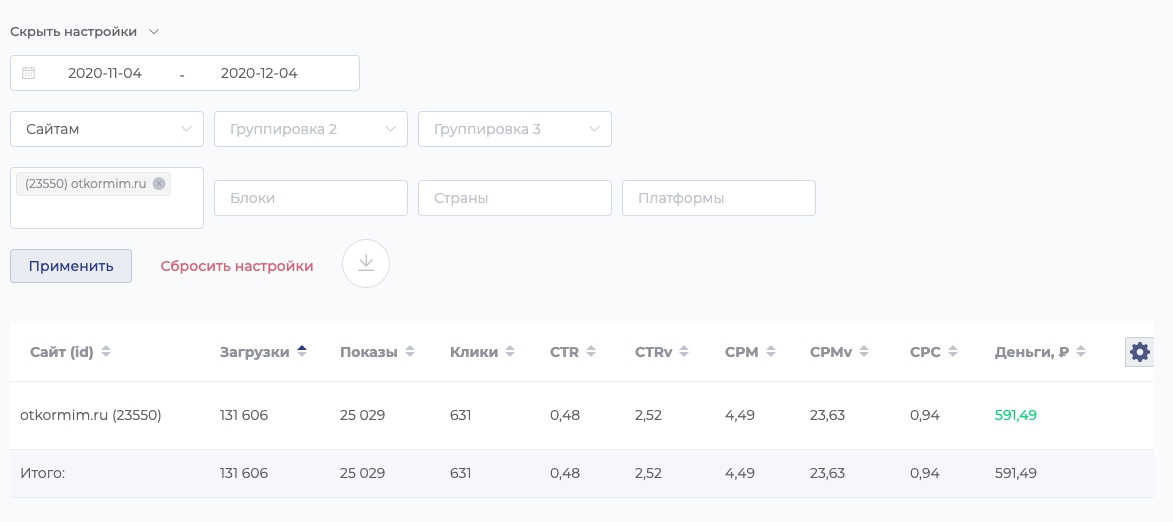The width and height of the screenshot is (1173, 522).
Task: Sort table by Деньги column
Action: click(x=1042, y=352)
